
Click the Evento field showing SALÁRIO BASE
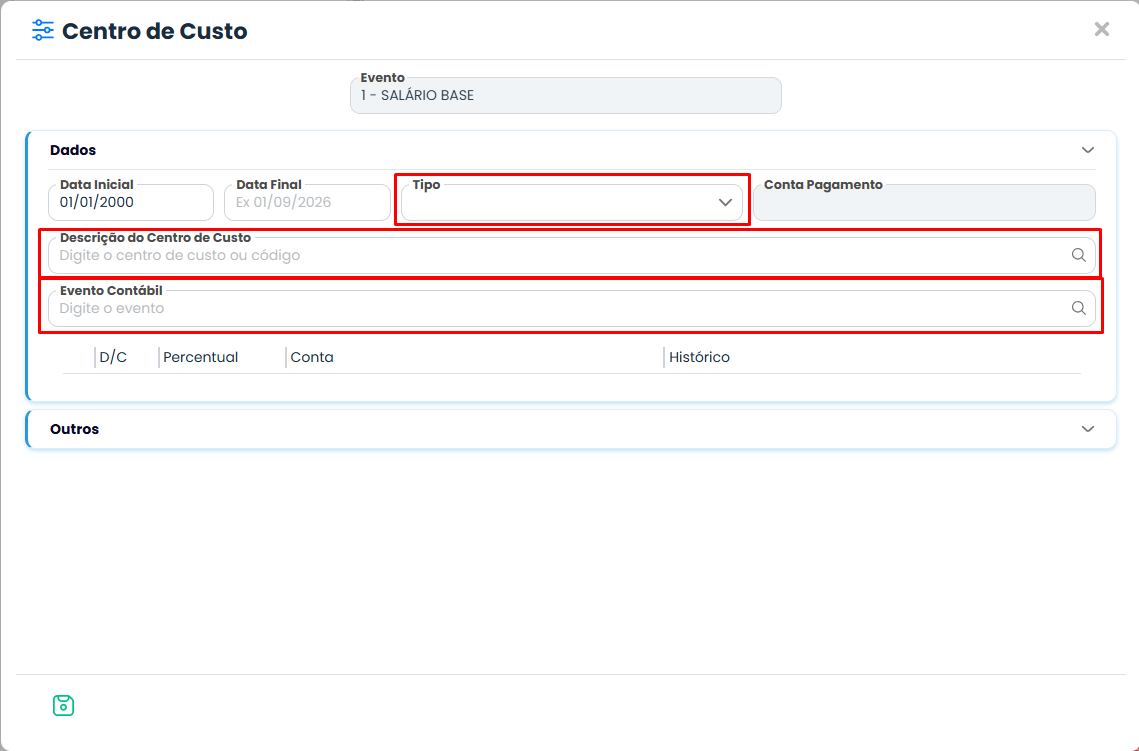tap(566, 95)
